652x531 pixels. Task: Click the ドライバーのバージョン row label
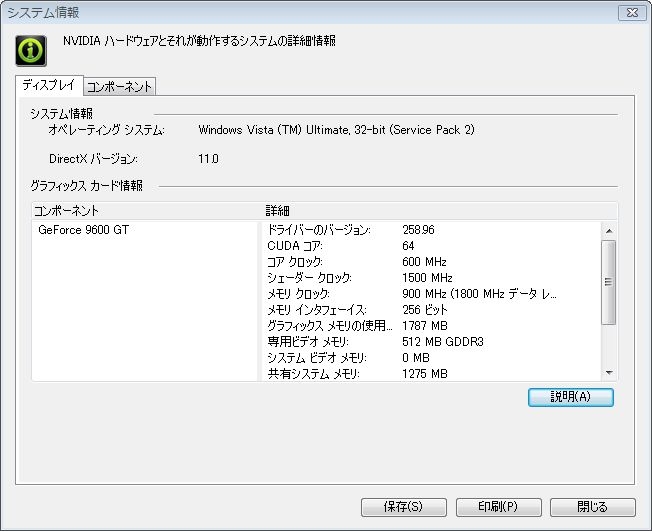[x=319, y=230]
